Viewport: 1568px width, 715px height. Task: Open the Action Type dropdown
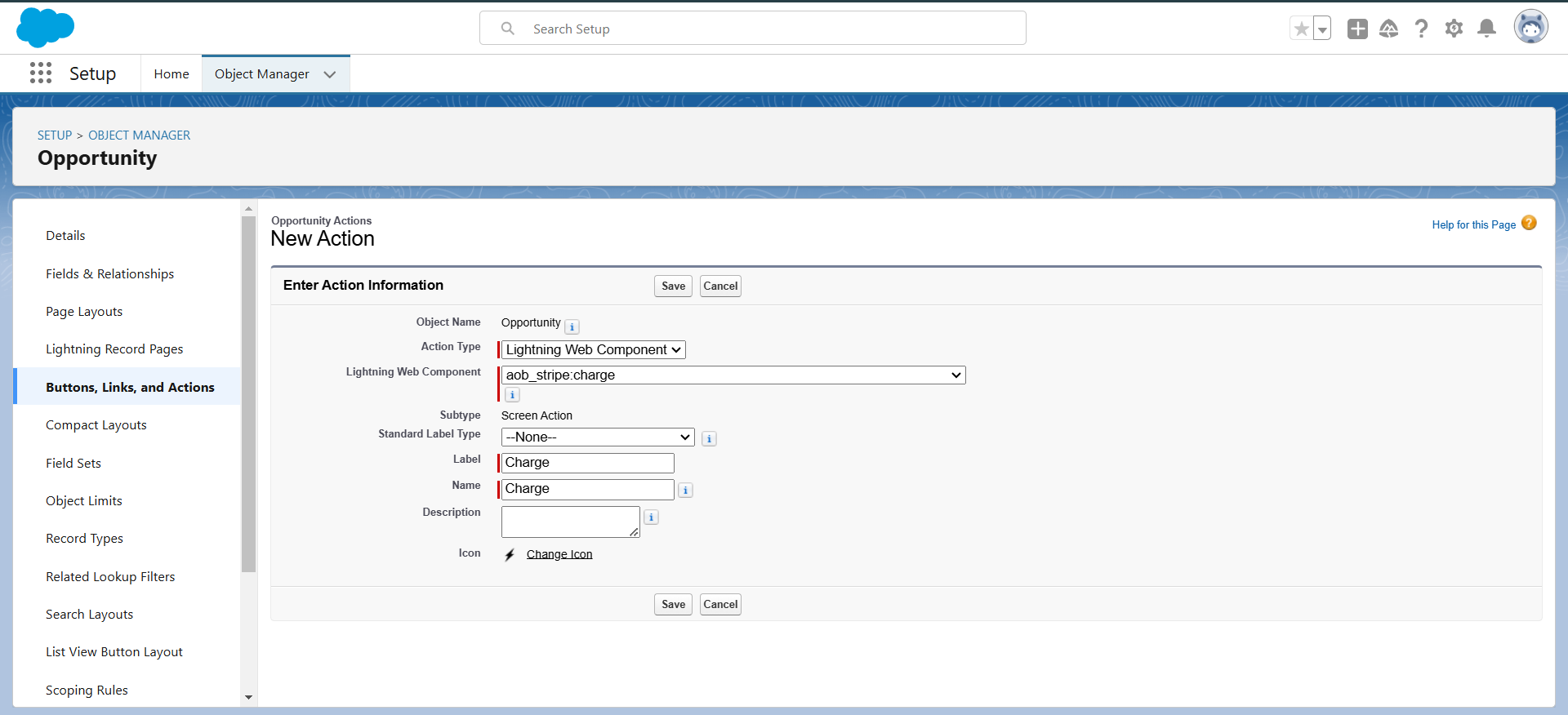pyautogui.click(x=594, y=349)
